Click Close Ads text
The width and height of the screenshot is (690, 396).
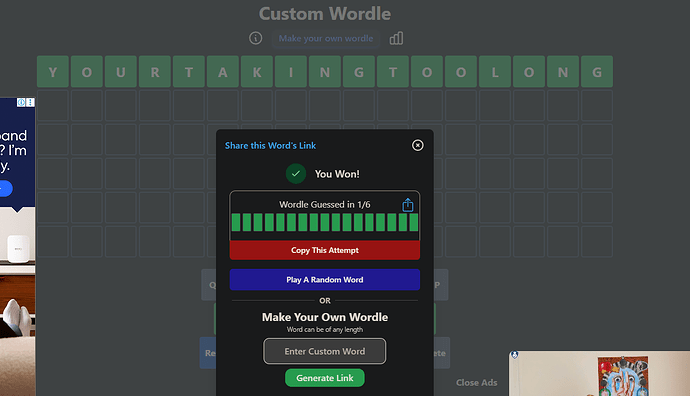477,383
